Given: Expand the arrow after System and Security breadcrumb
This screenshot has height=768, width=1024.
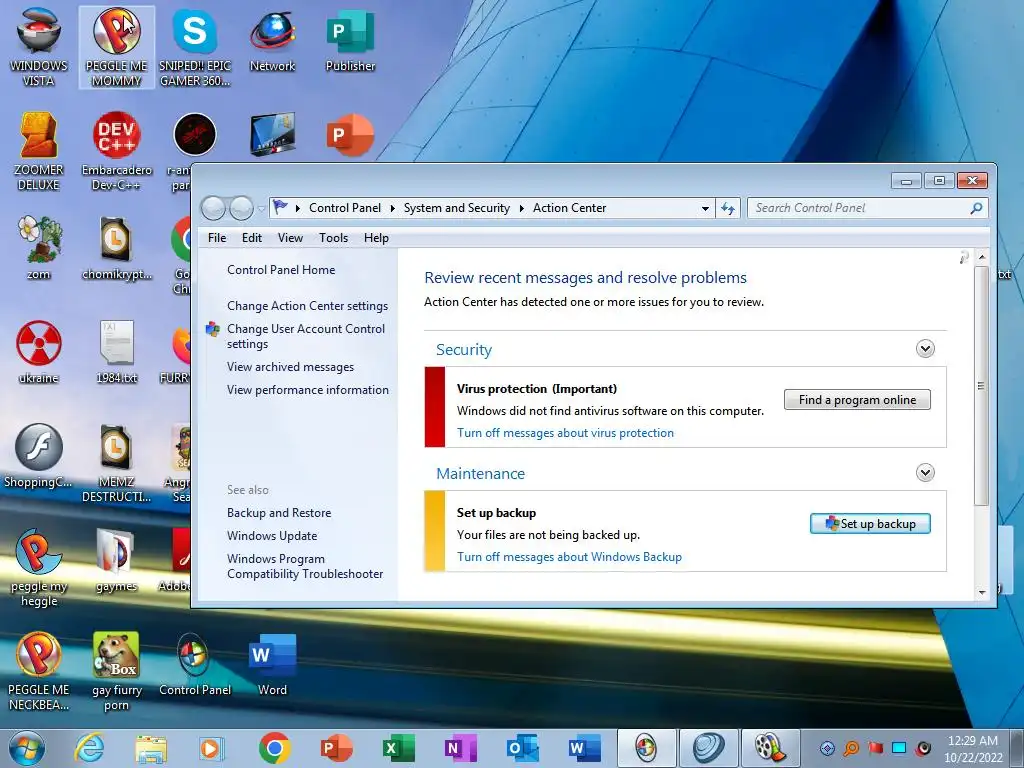Looking at the screenshot, I should pyautogui.click(x=521, y=208).
